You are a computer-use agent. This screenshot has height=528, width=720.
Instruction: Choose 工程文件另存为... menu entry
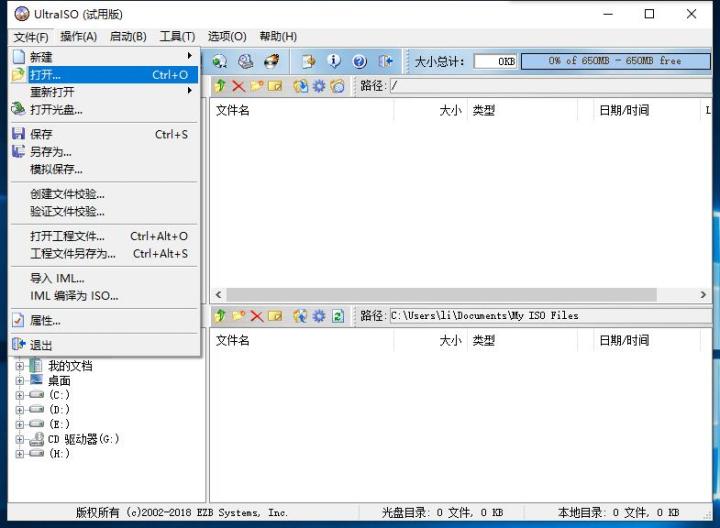(104, 253)
